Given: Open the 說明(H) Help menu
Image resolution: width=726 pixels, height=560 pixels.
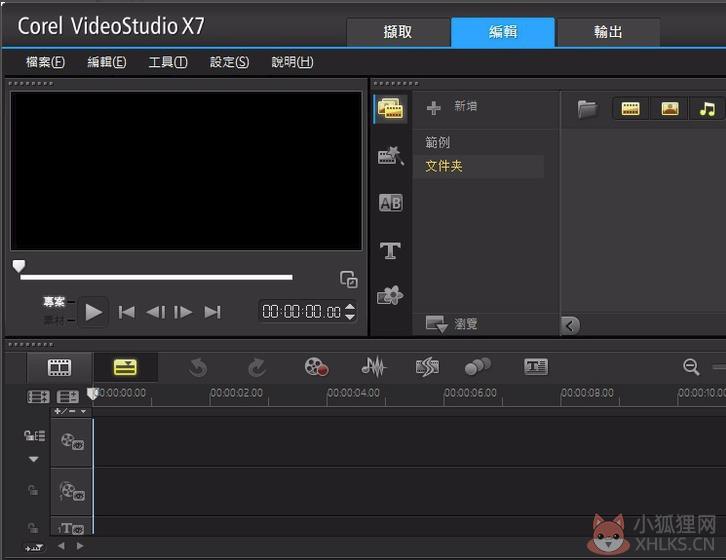Looking at the screenshot, I should (292, 62).
